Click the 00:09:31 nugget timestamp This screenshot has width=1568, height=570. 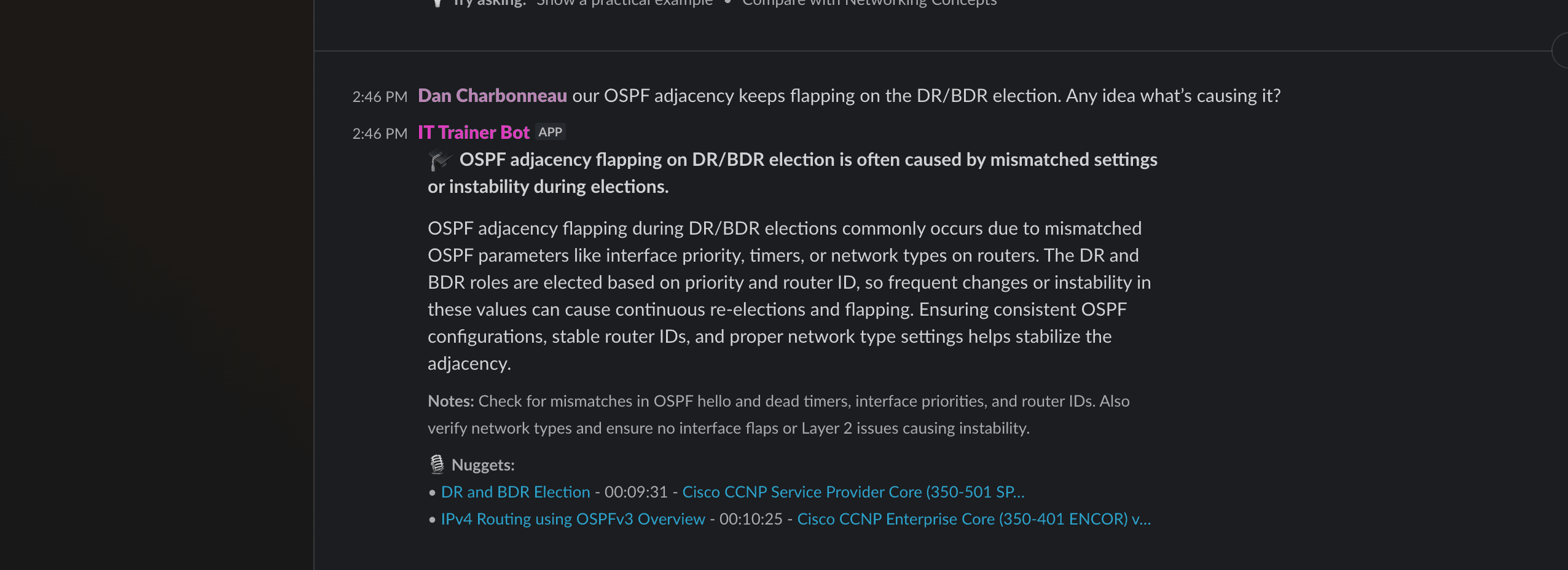pos(635,492)
